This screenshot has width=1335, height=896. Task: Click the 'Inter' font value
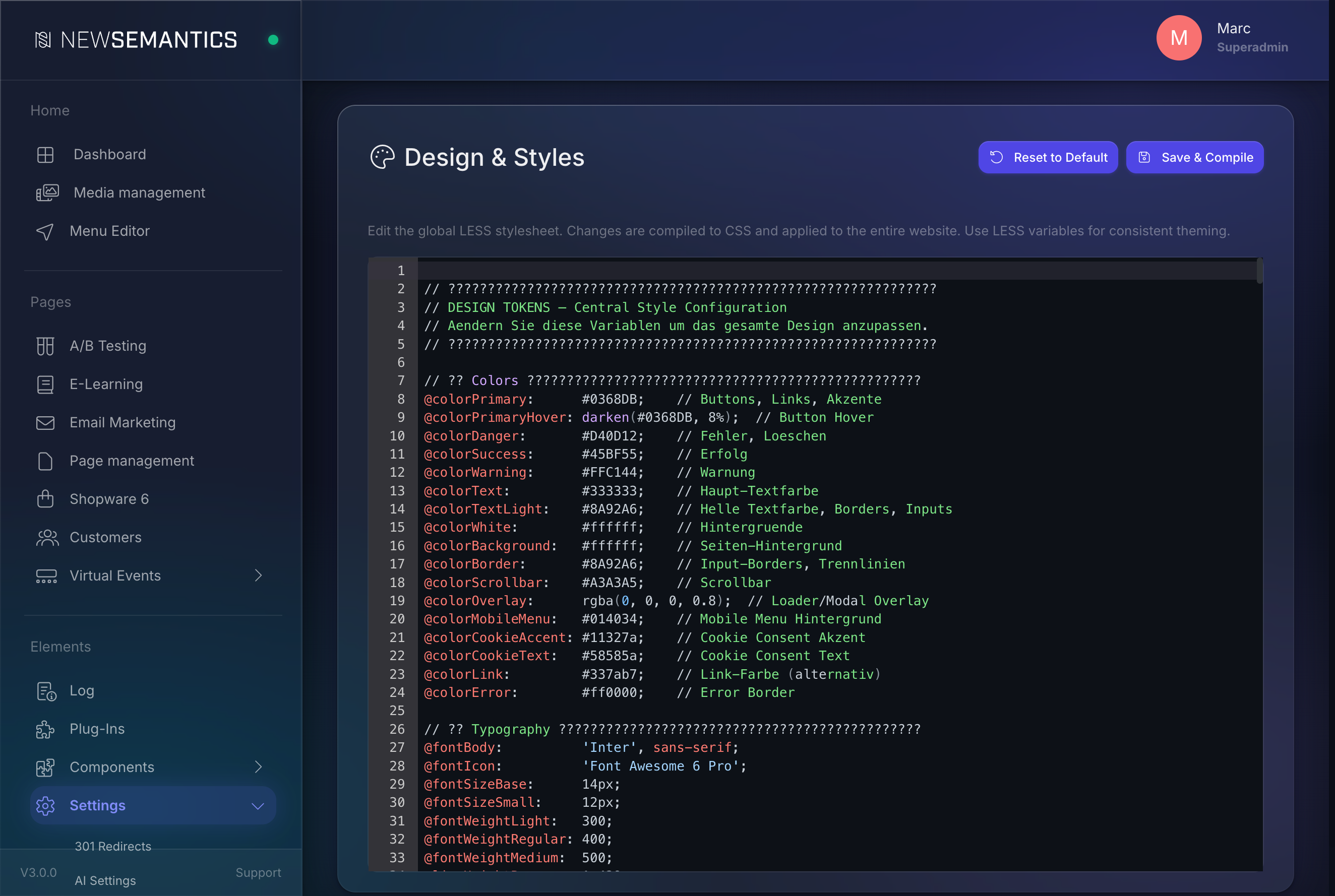tap(609, 747)
